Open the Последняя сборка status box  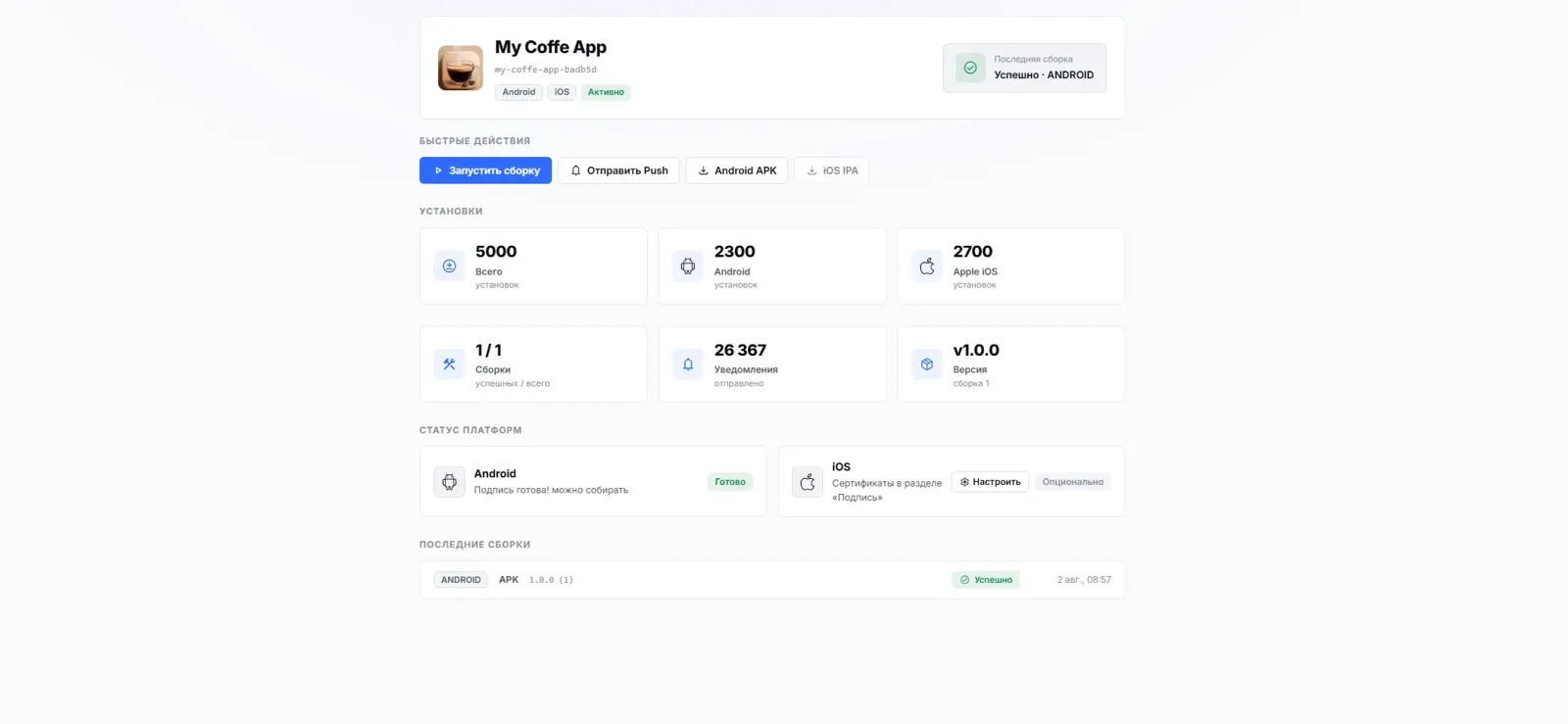(x=1024, y=68)
